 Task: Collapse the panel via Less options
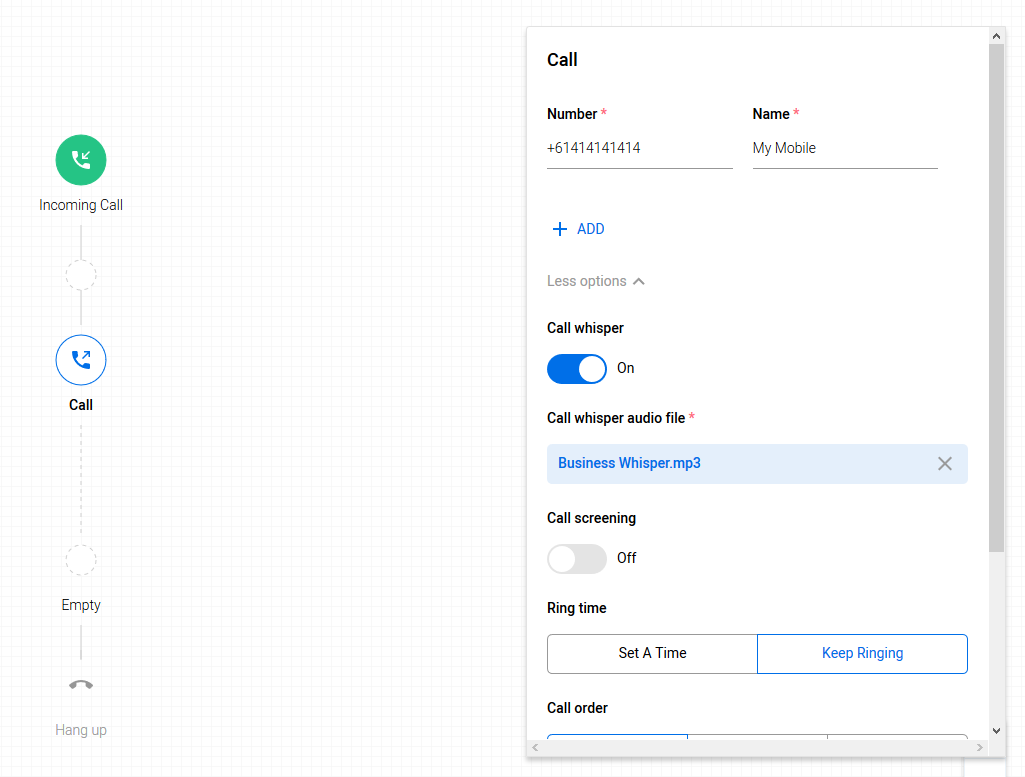(596, 281)
